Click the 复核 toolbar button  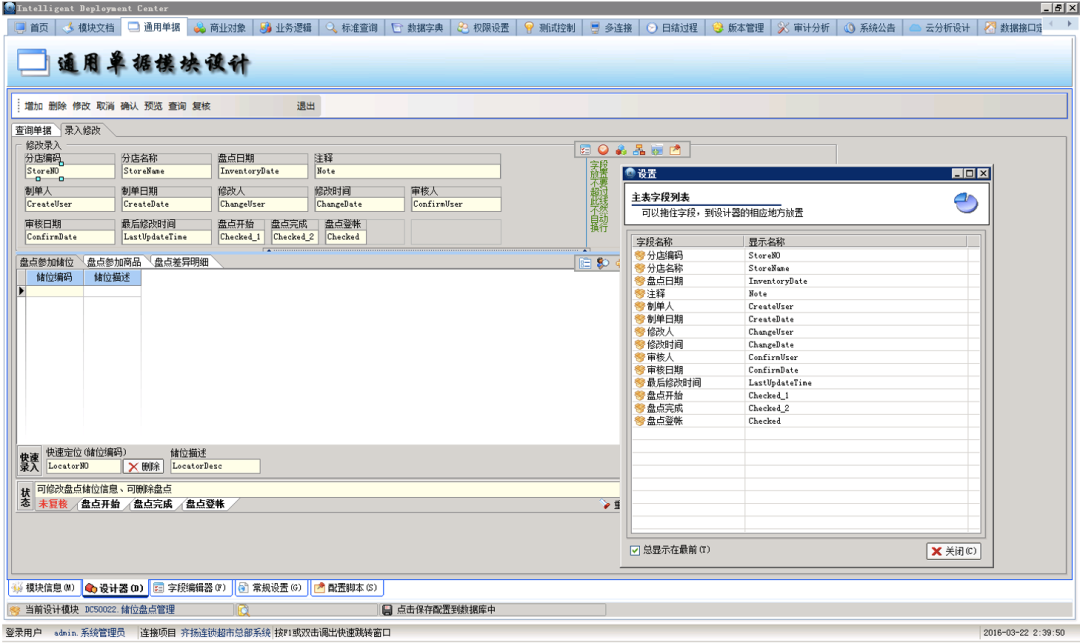[201, 106]
